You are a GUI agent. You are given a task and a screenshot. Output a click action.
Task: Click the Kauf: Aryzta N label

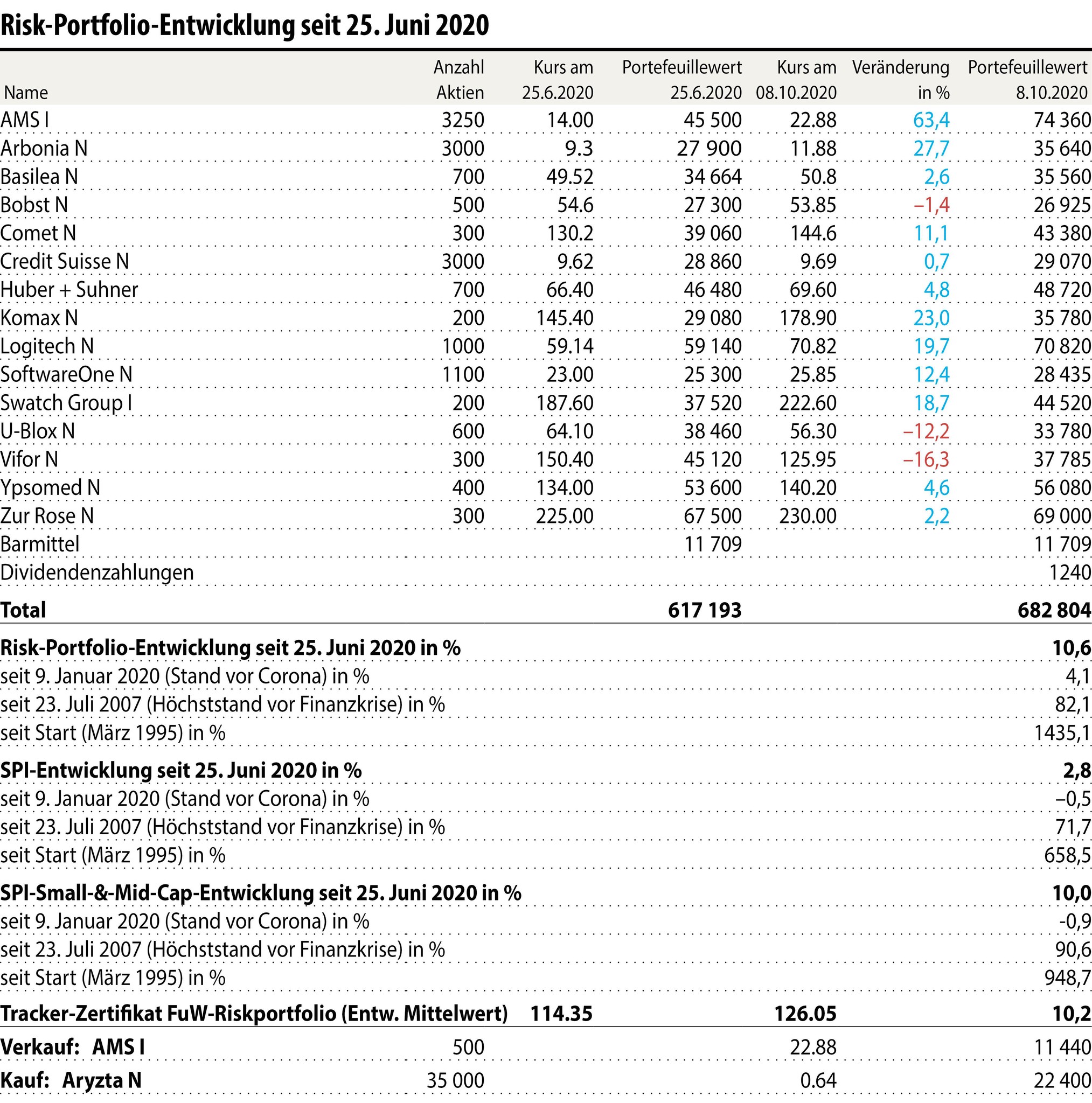coord(71,1080)
